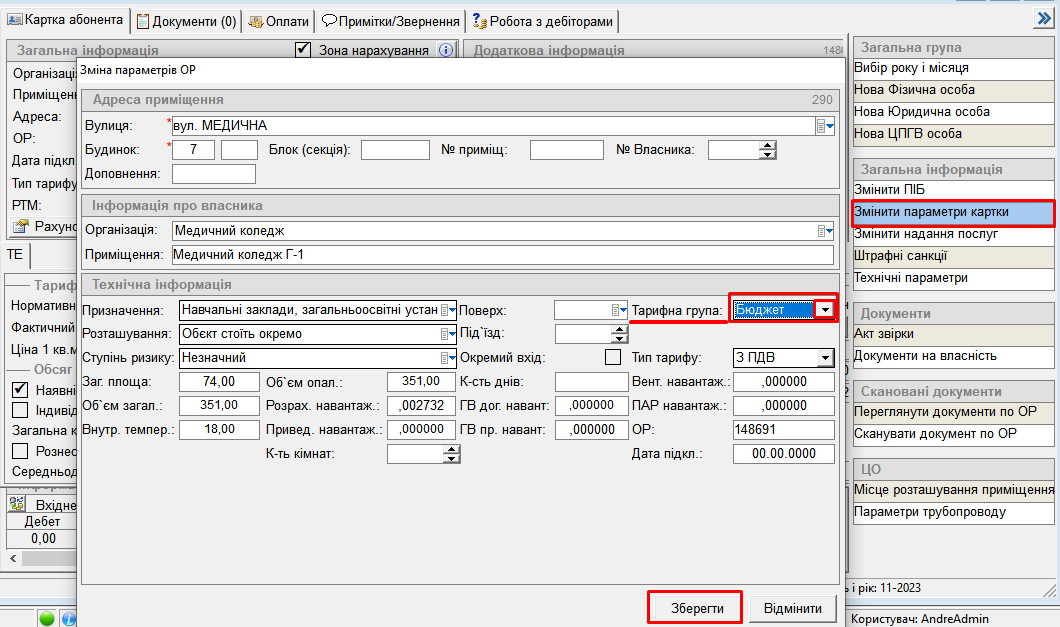Click the info icon beside Зона нарахування
This screenshot has width=1060, height=627.
(x=446, y=50)
